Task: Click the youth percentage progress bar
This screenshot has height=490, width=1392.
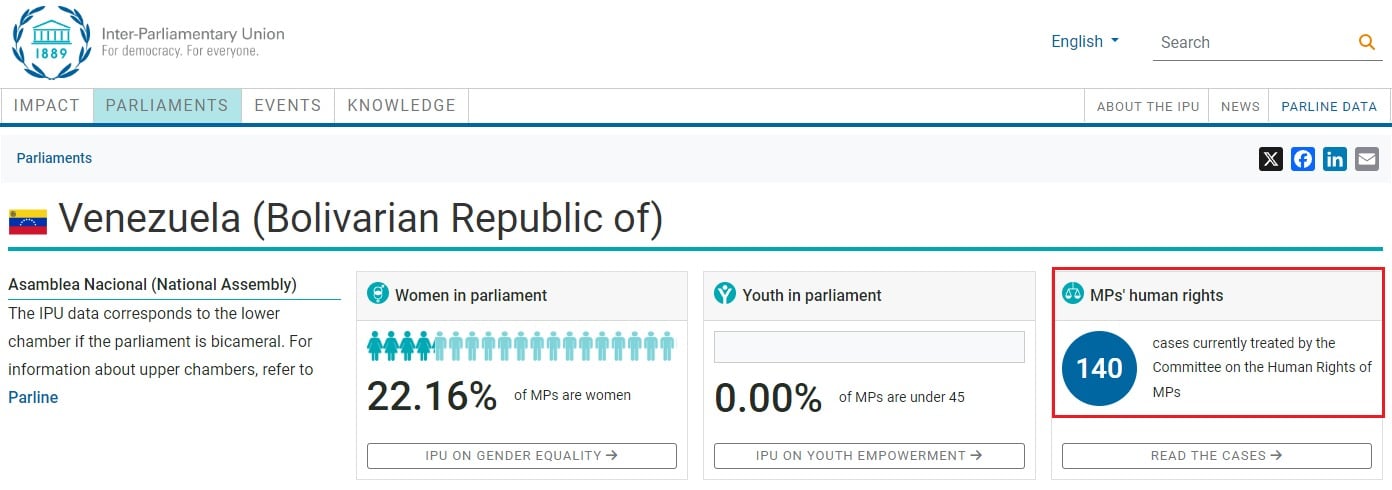Action: tap(869, 347)
